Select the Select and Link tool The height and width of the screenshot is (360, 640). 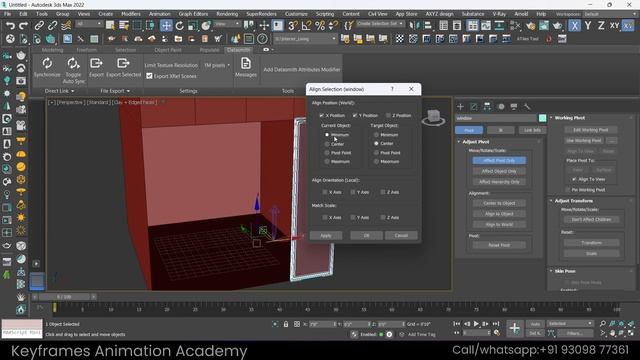pos(39,26)
